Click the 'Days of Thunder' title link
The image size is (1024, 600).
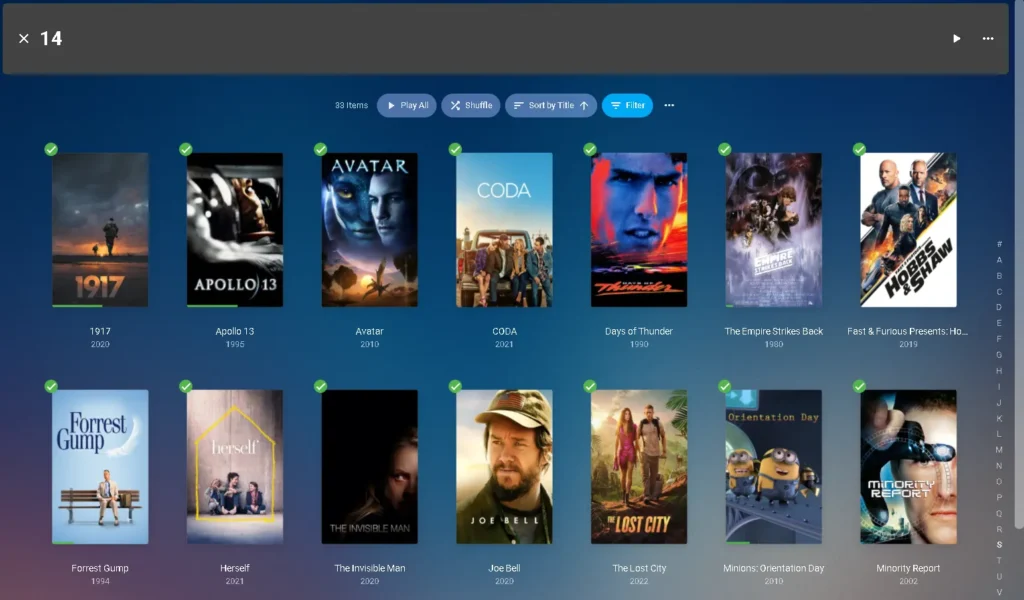[639, 331]
